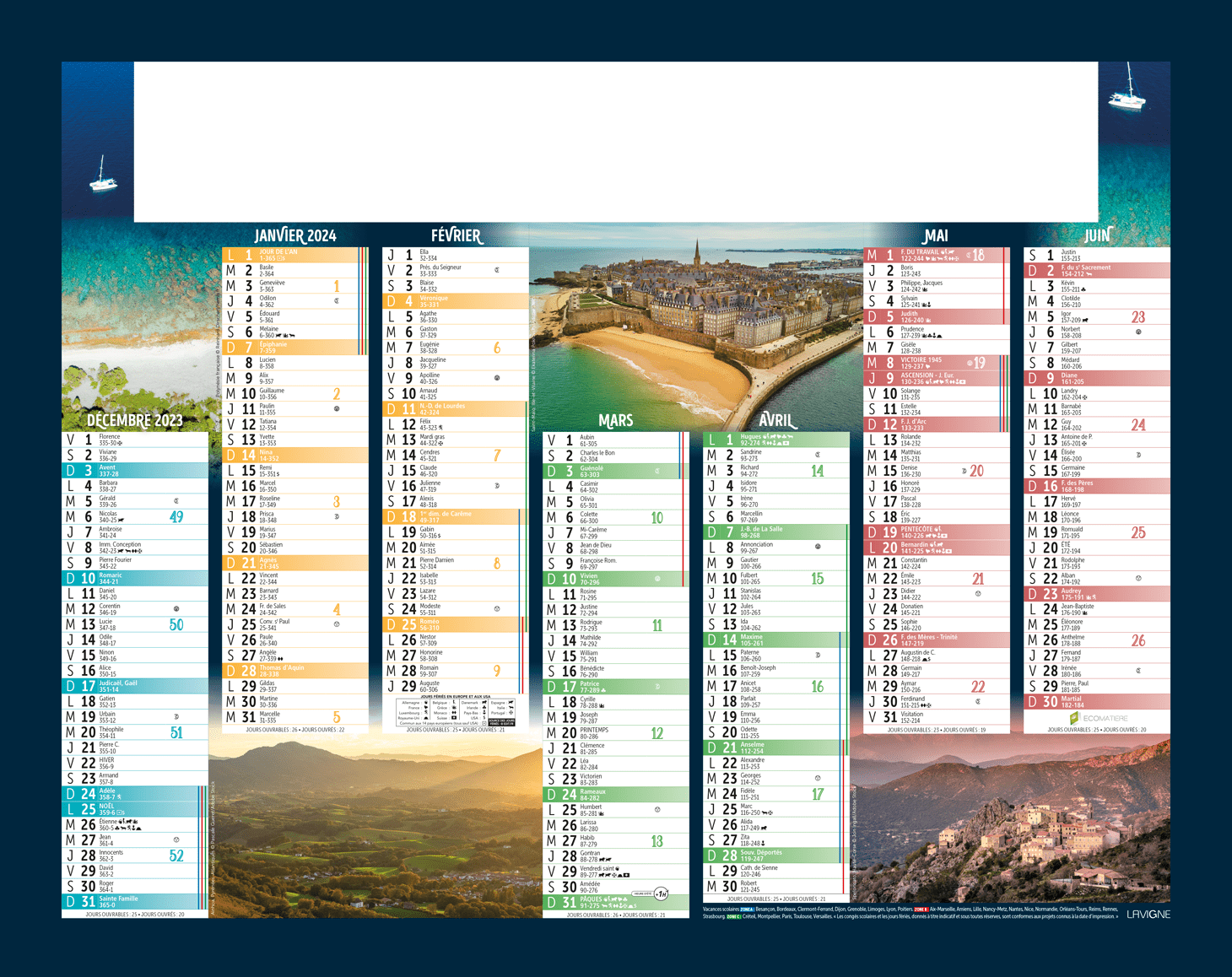Click the blank white header area
This screenshot has width=1232, height=977.
point(615,141)
